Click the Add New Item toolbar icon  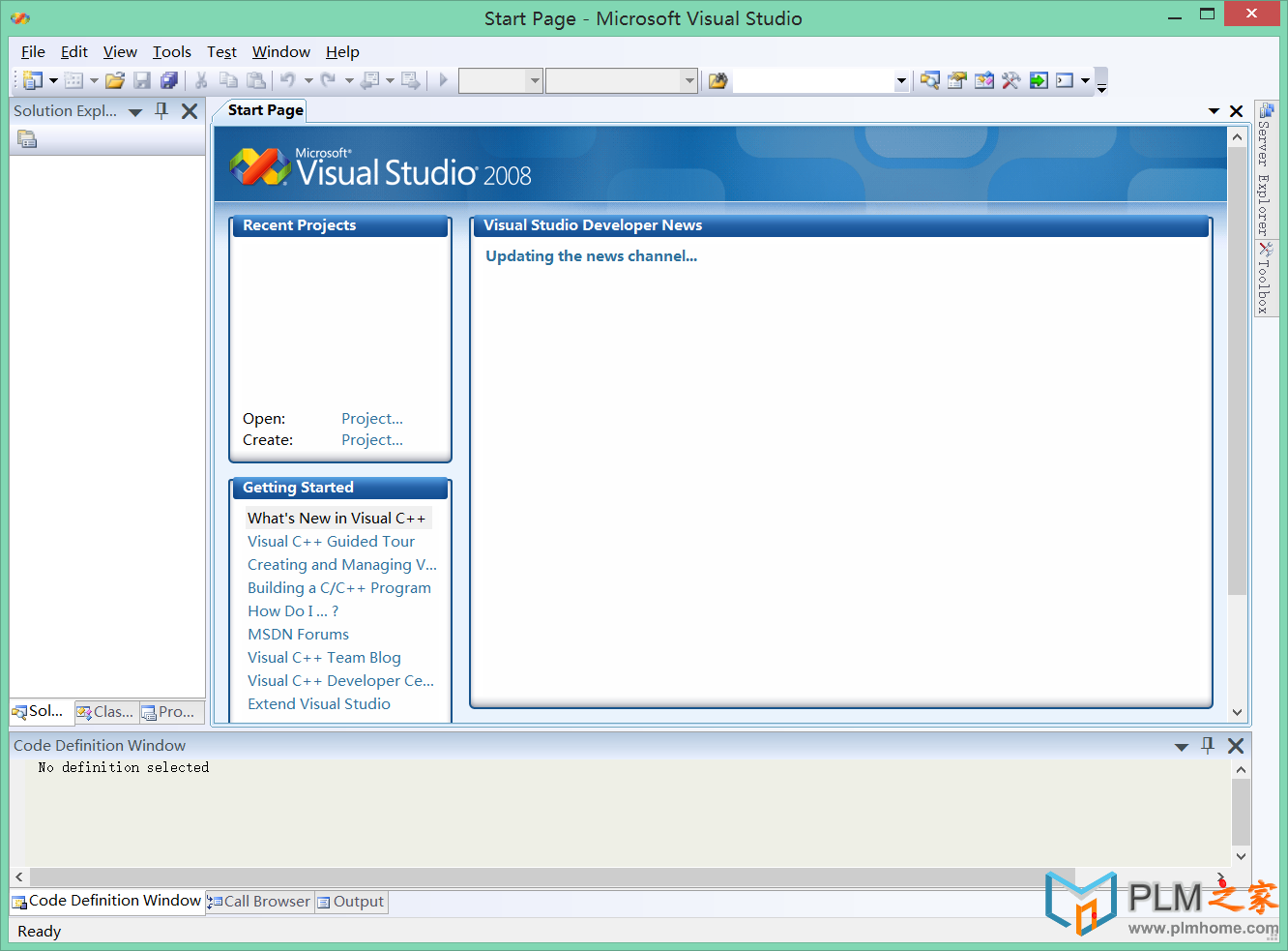click(x=74, y=80)
